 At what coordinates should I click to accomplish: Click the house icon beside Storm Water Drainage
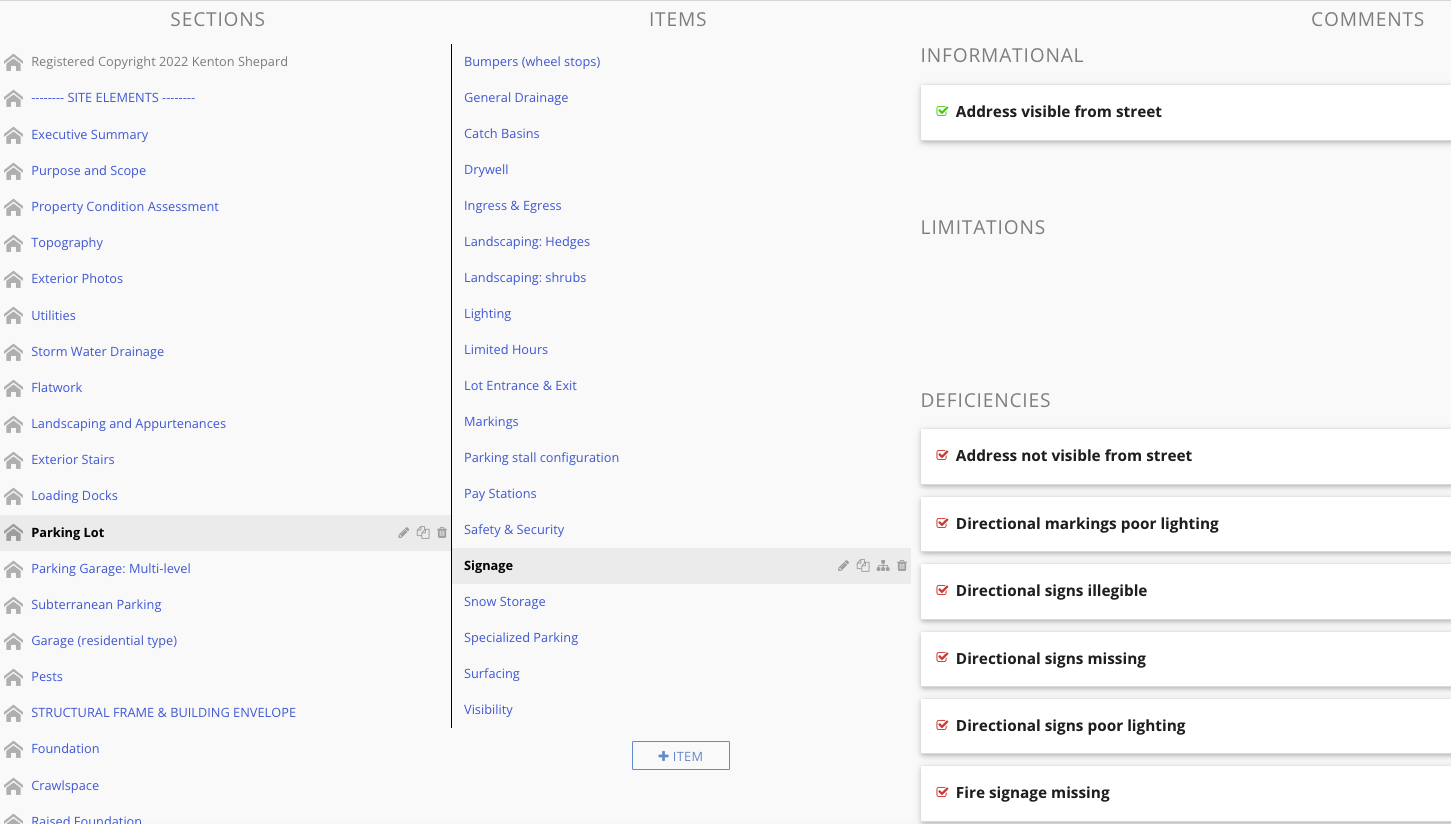click(13, 352)
